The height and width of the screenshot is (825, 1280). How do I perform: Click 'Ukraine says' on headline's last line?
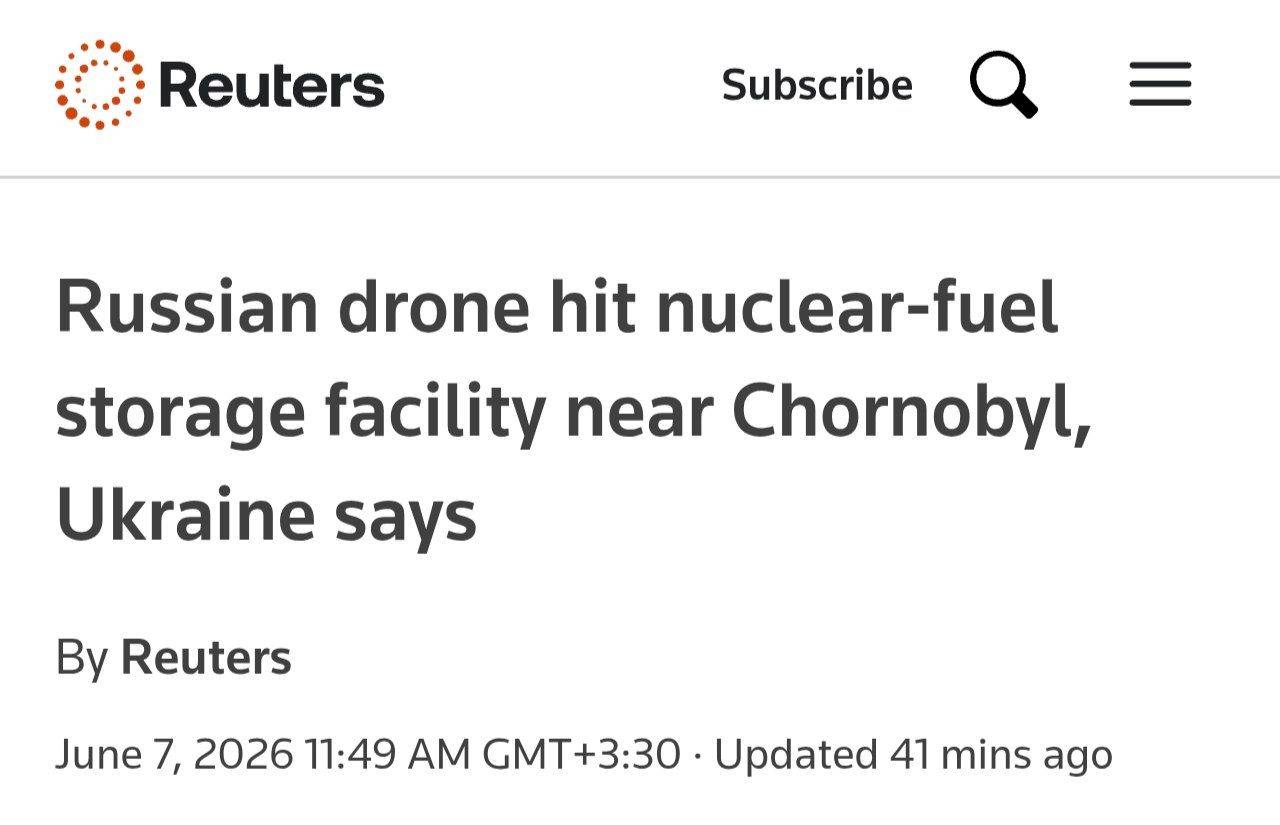coord(266,518)
